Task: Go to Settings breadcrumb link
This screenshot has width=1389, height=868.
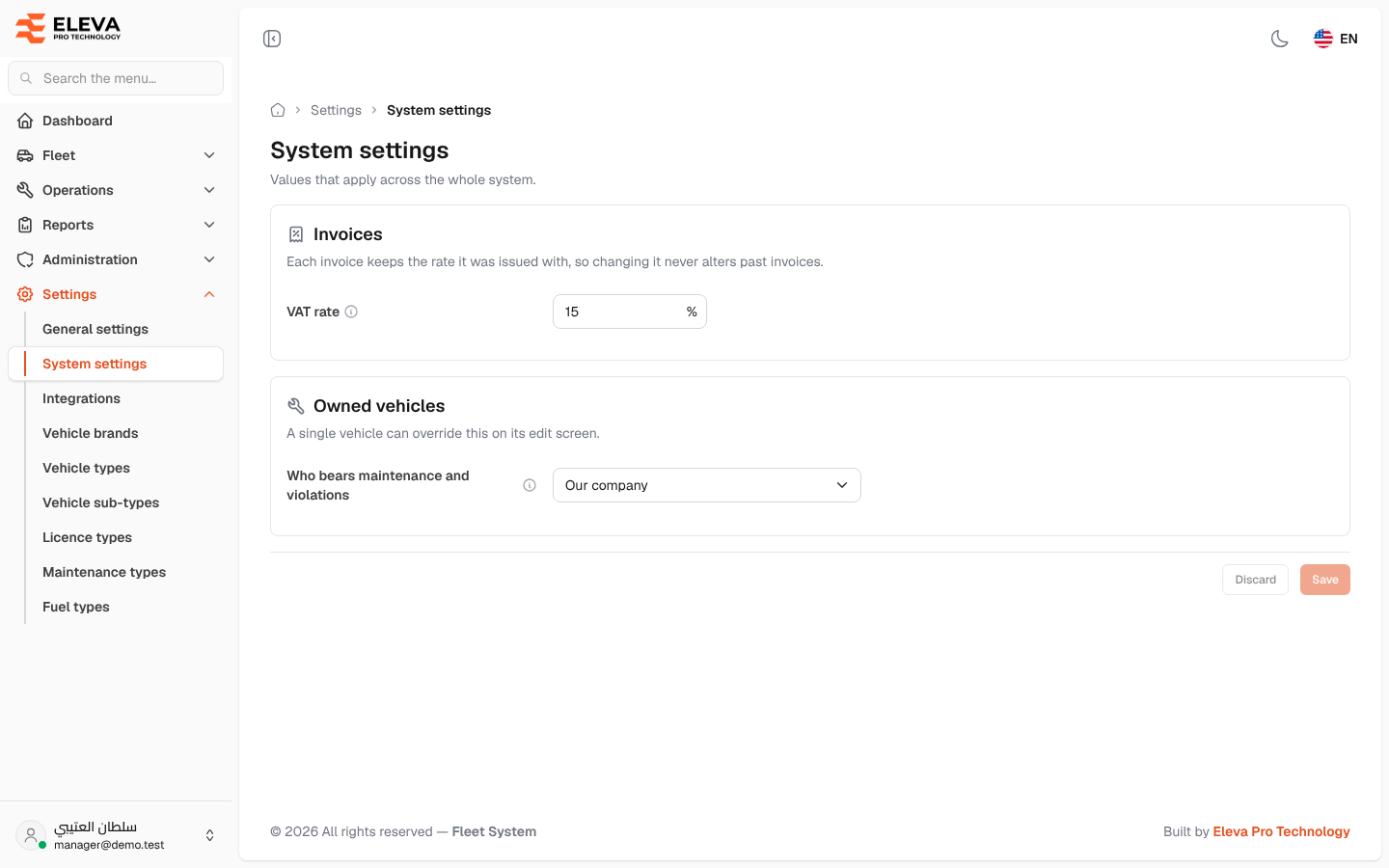Action: [336, 110]
